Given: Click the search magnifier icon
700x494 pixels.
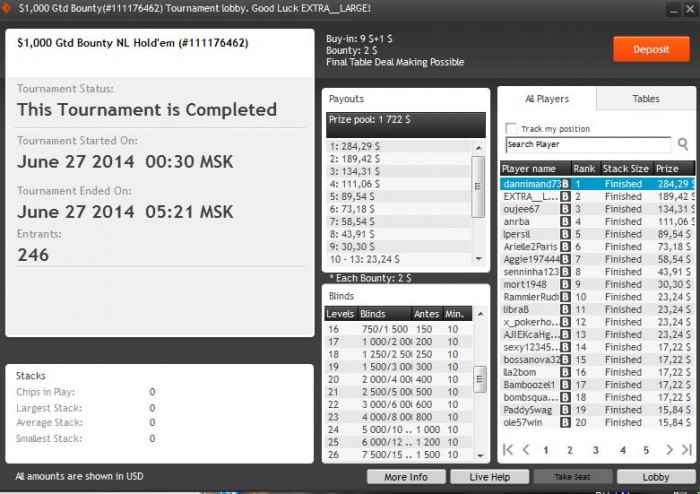Looking at the screenshot, I should tap(683, 144).
